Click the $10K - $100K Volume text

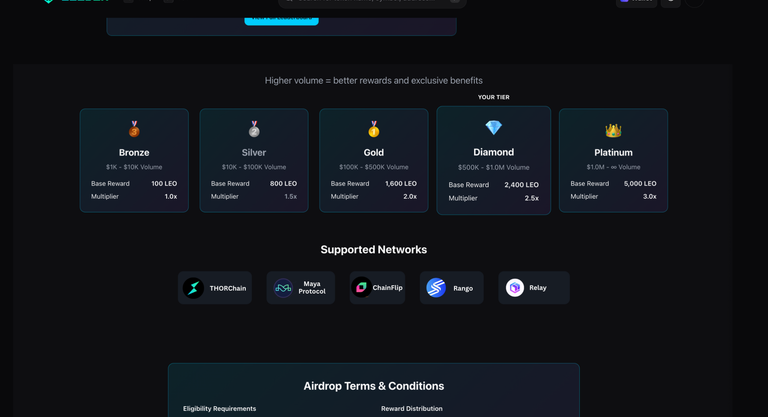(254, 167)
